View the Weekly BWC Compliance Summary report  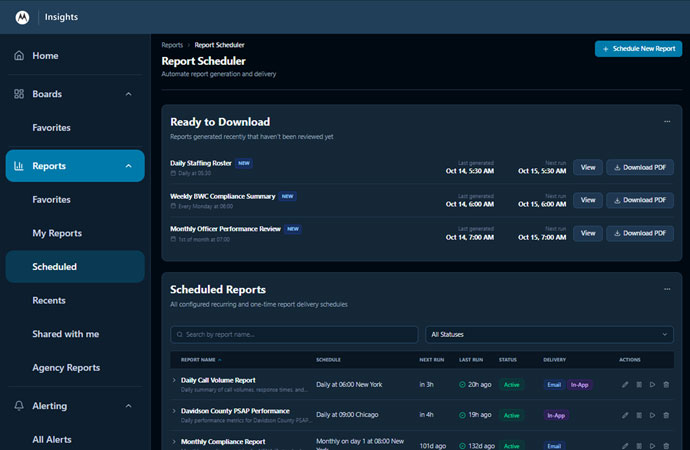click(x=588, y=200)
